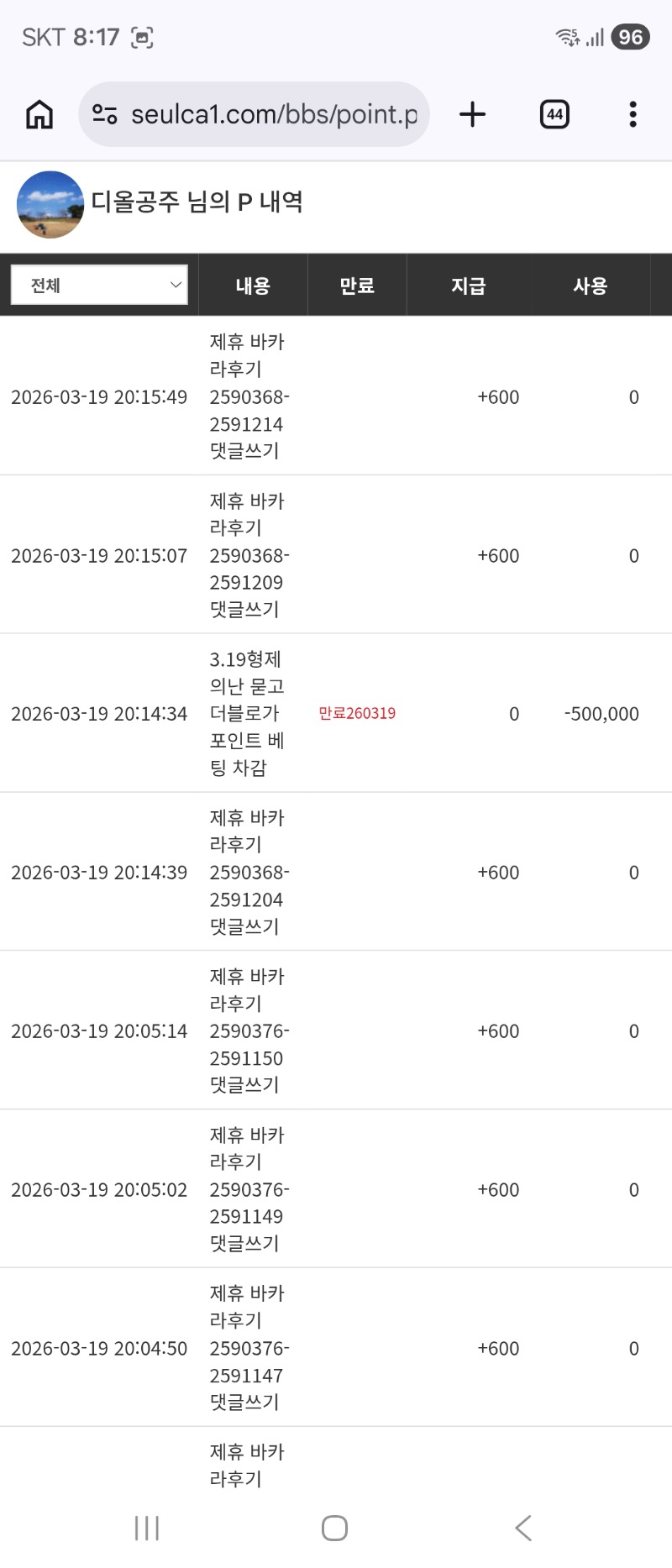Open the tab switcher showing 44 tabs
This screenshot has width=672, height=1568.
554,114
